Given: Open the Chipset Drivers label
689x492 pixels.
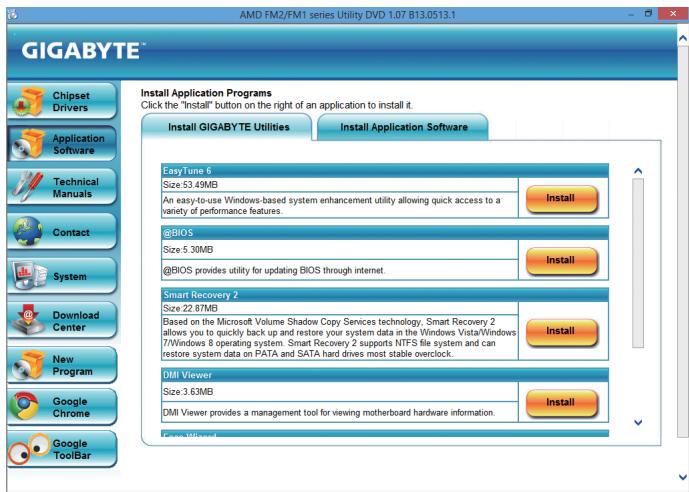Looking at the screenshot, I should pos(71,101).
